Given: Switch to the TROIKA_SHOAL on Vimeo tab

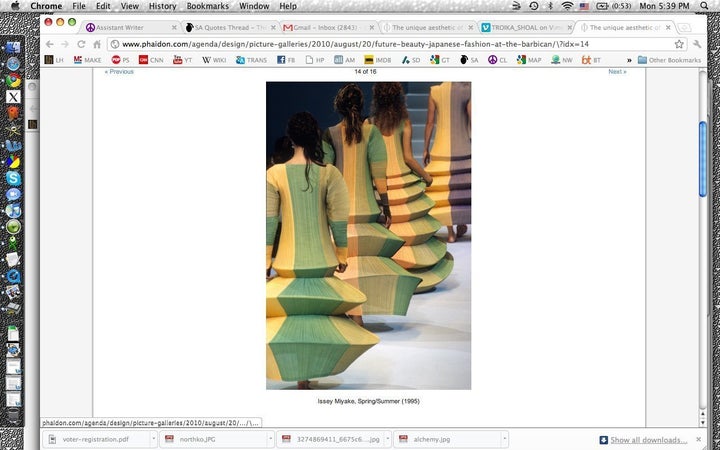Looking at the screenshot, I should pos(526,28).
